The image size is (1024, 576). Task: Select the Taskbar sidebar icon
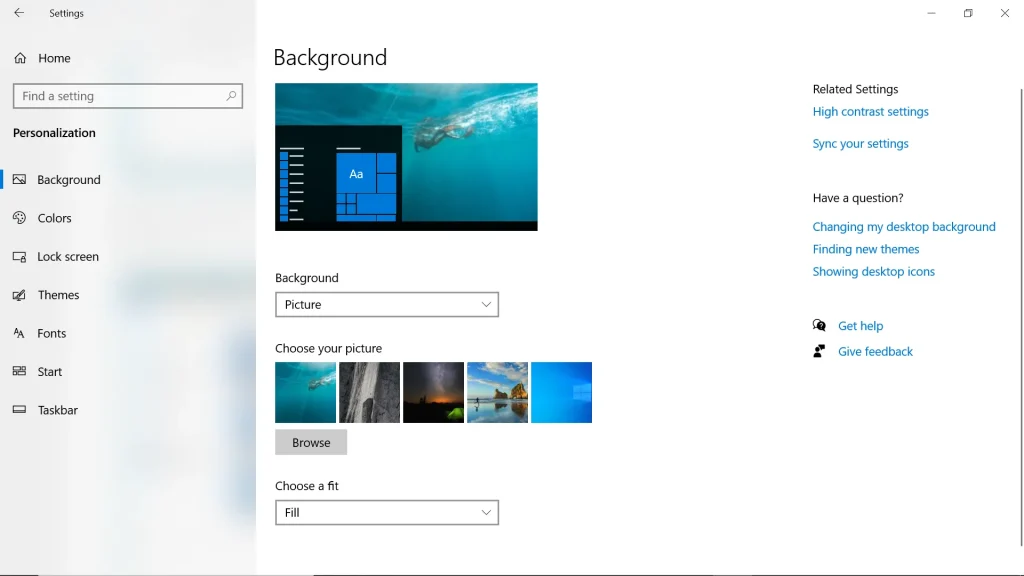18,410
